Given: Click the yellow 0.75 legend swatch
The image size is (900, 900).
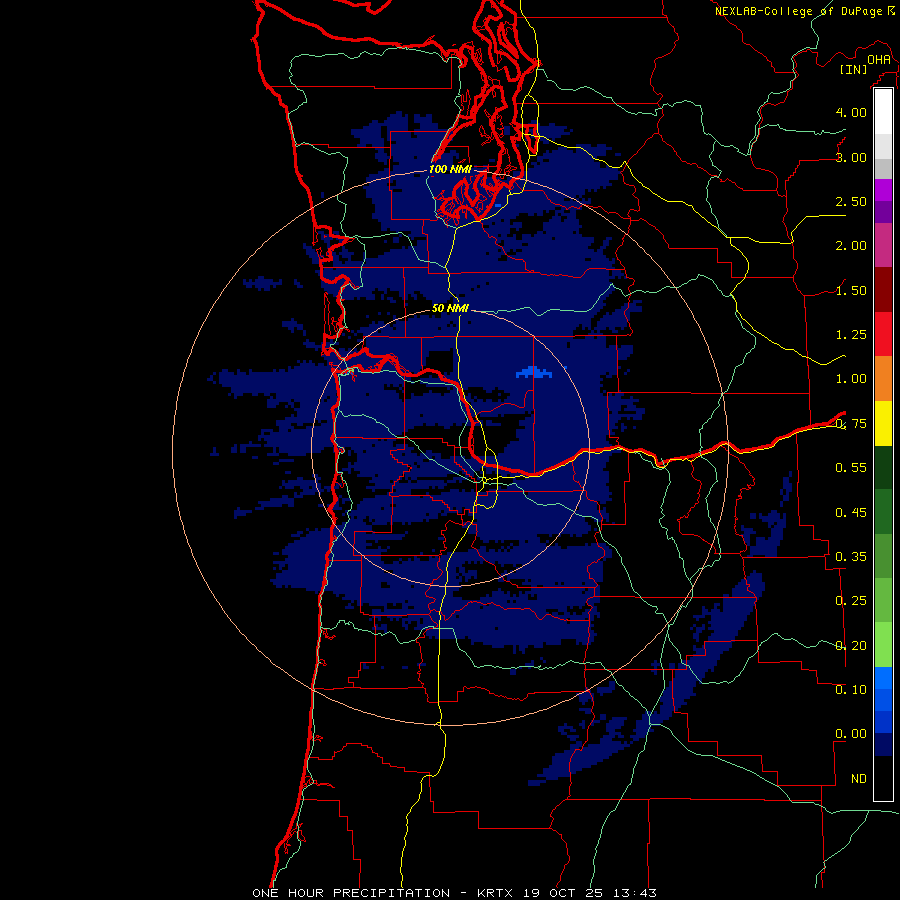Looking at the screenshot, I should 883,423.
